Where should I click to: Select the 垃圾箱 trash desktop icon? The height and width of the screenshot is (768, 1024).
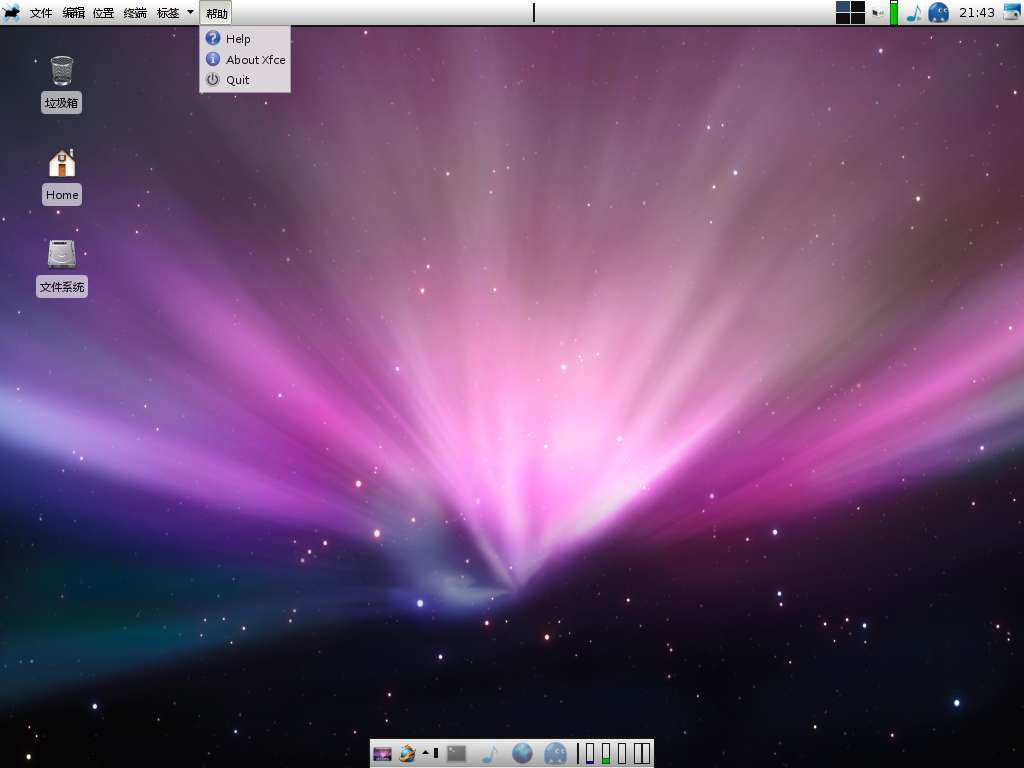point(61,84)
